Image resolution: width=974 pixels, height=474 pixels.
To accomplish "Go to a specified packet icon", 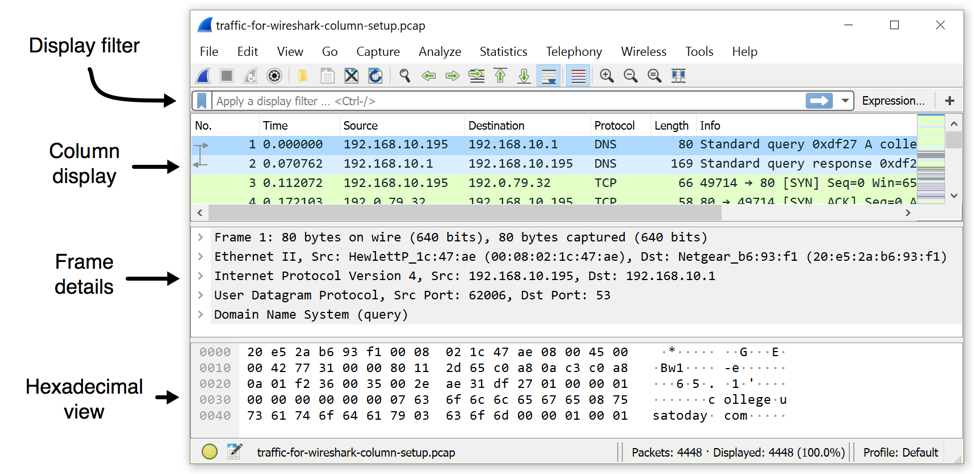I will point(476,76).
